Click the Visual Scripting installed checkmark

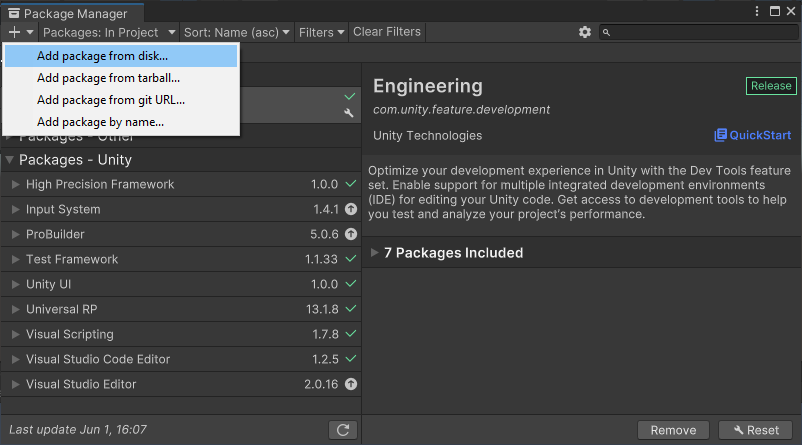(351, 333)
